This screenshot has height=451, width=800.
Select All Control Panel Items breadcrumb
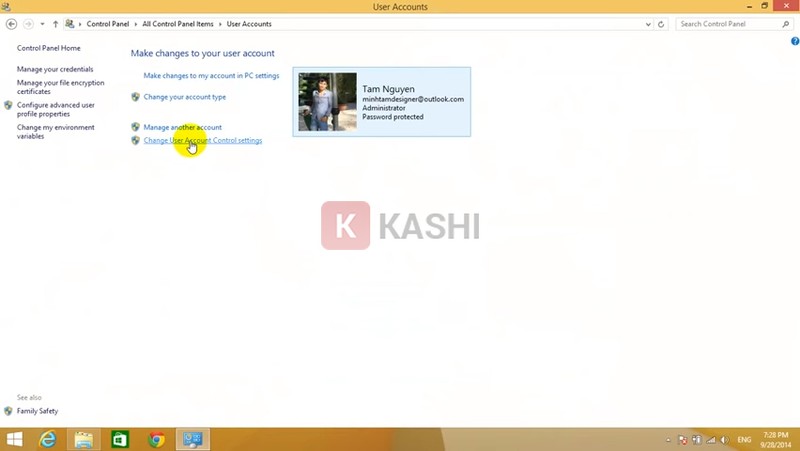pyautogui.click(x=178, y=24)
